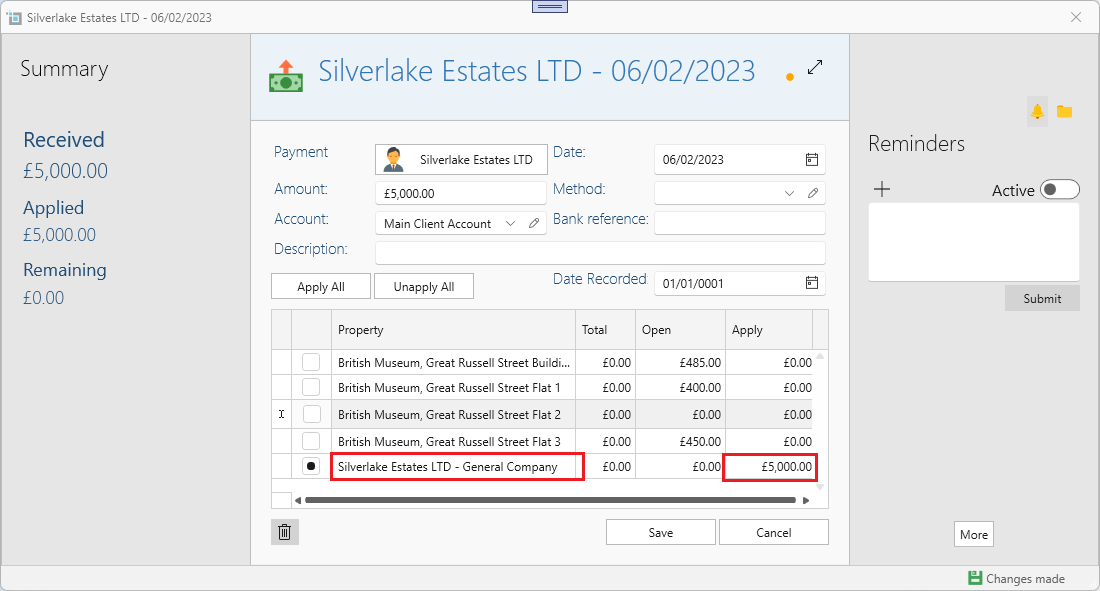Check the Great Russell Street Flat 1 checkbox
This screenshot has height=591, width=1100.
tap(311, 387)
